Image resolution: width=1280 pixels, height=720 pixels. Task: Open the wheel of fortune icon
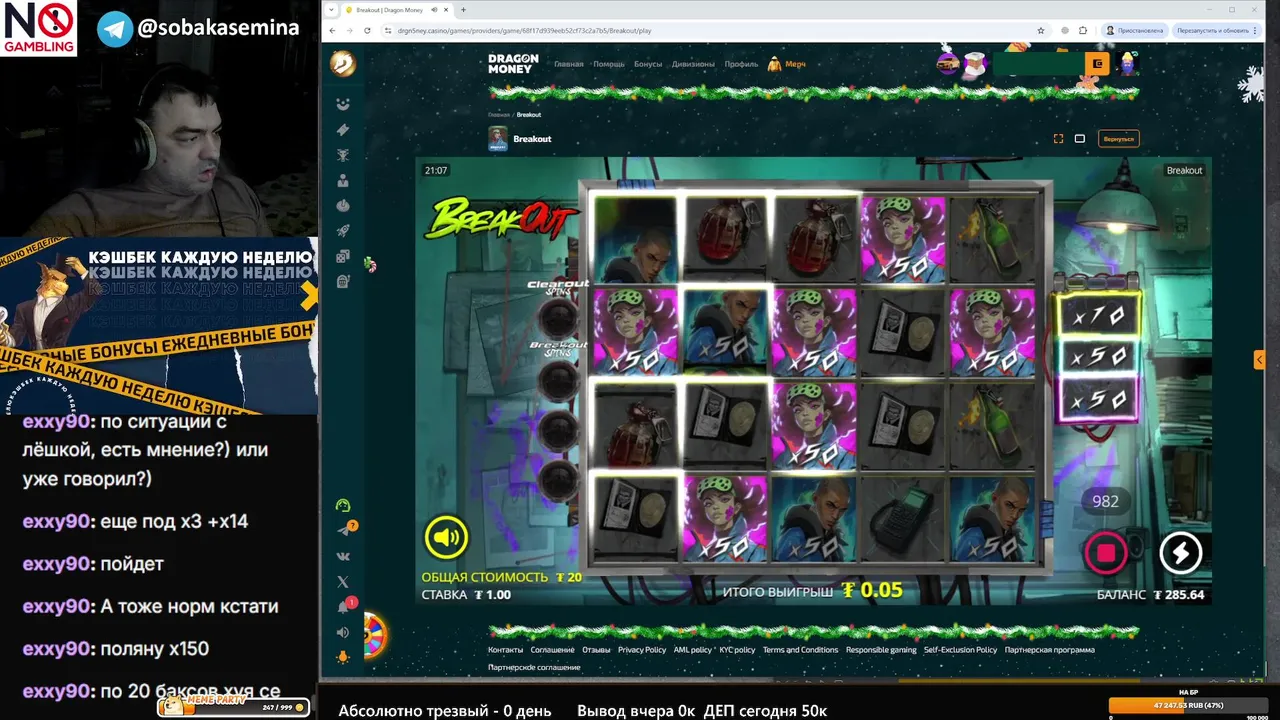click(374, 636)
